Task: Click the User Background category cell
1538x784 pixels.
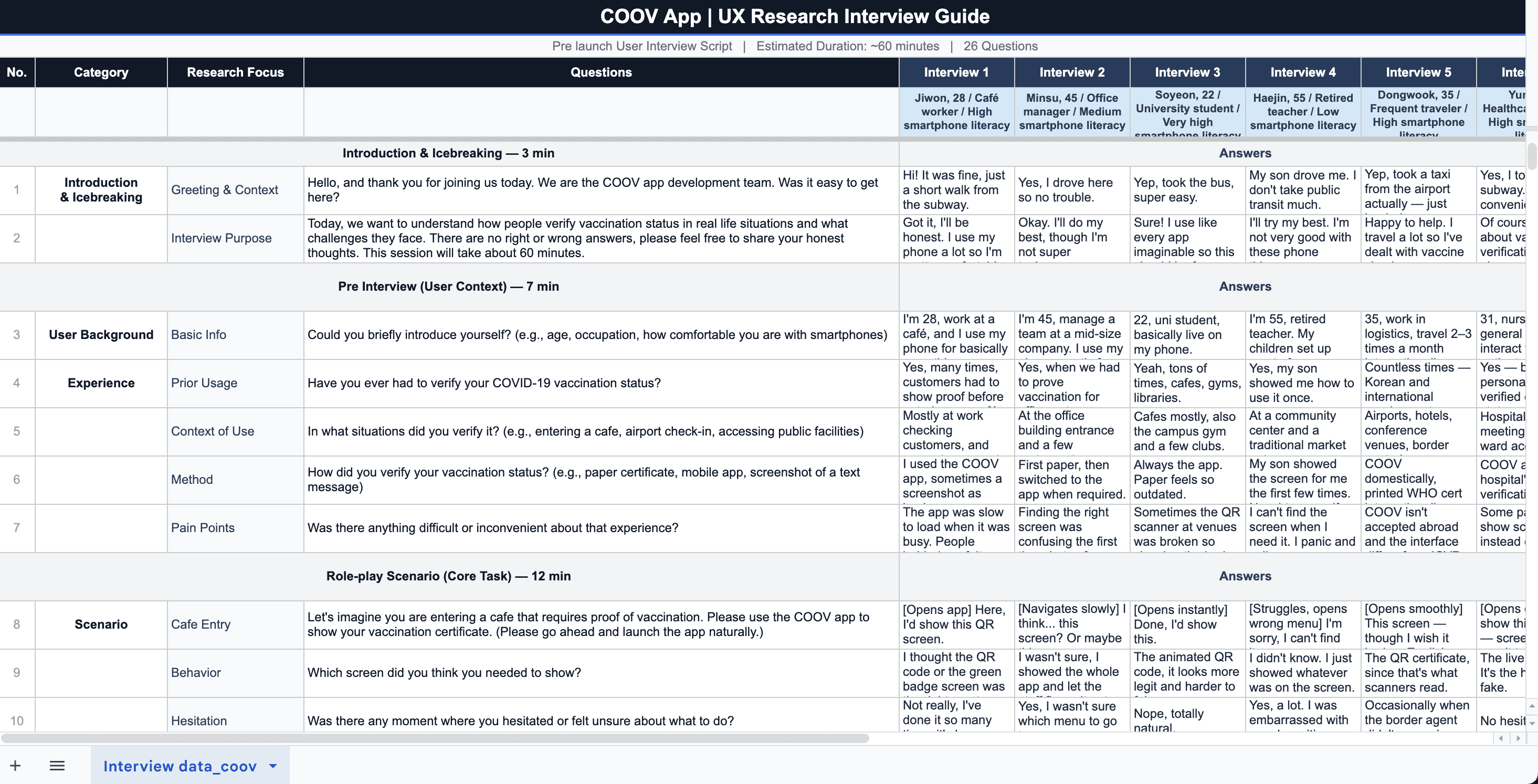Action: 101,335
